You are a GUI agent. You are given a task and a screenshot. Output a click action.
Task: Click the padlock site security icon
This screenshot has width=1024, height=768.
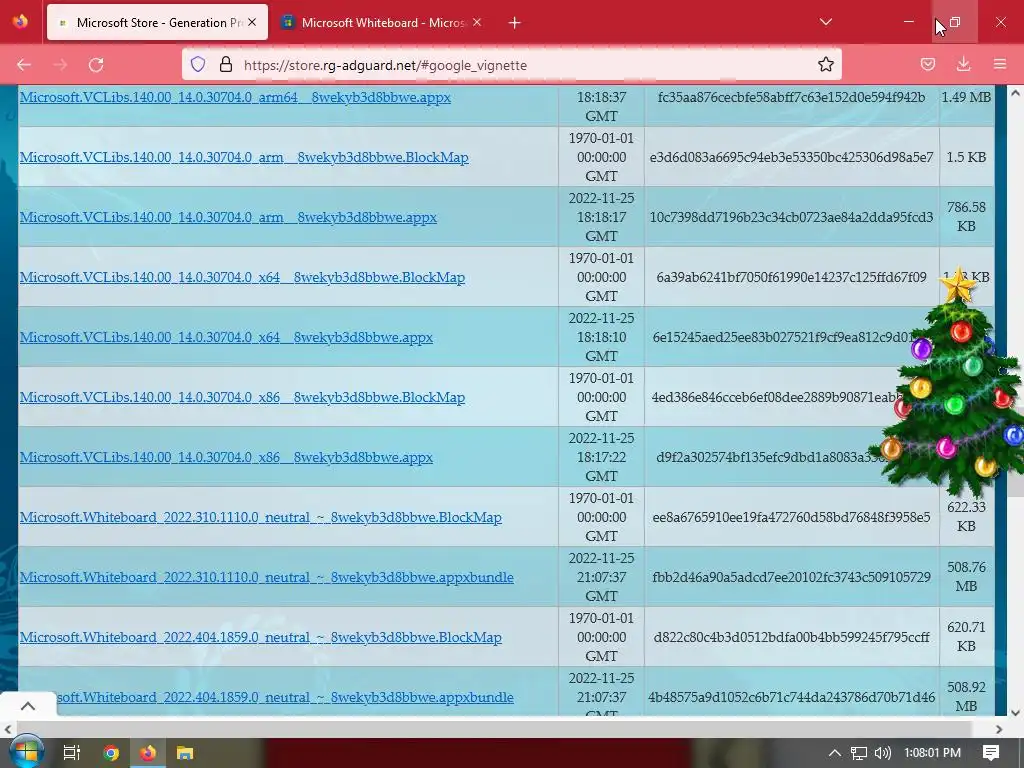(x=226, y=64)
